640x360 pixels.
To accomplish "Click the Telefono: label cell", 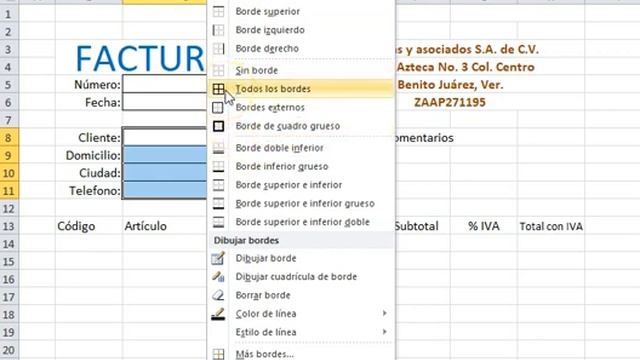I will coord(89,190).
